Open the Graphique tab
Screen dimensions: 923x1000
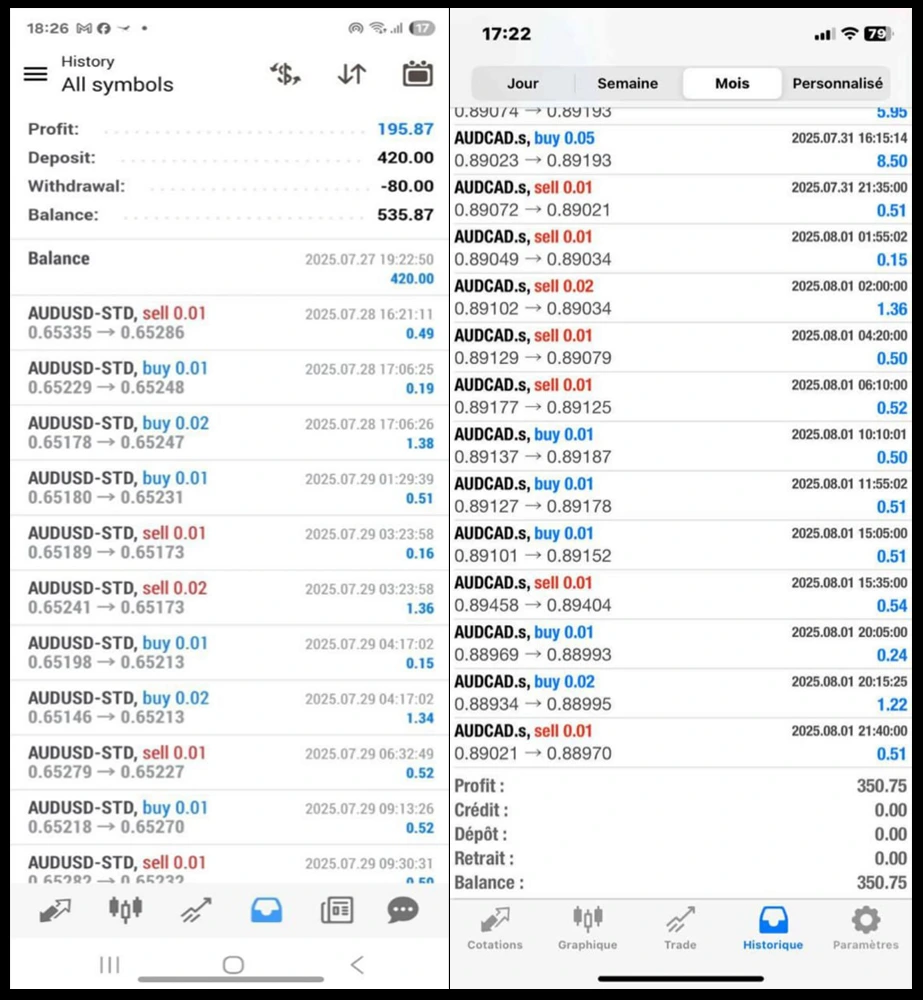click(x=587, y=927)
